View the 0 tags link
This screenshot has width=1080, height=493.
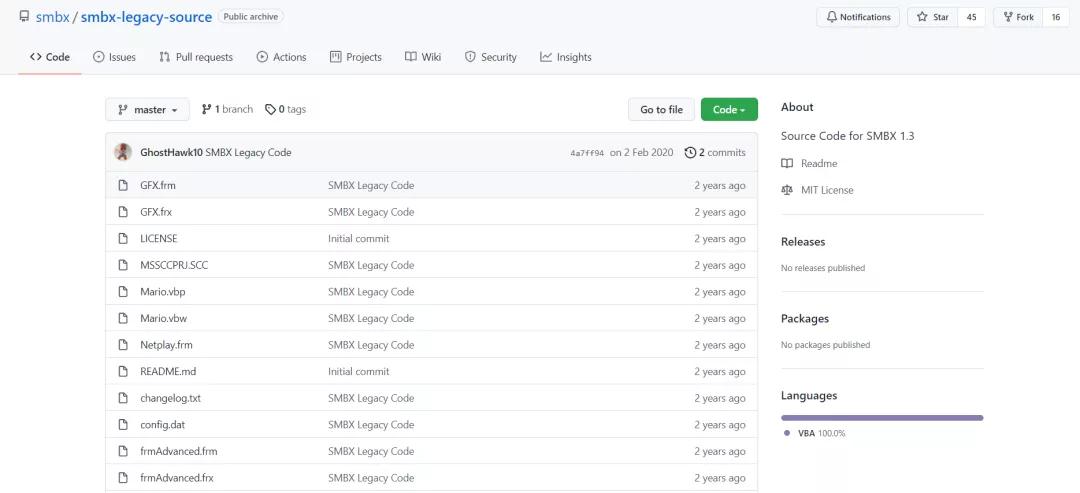(x=286, y=109)
